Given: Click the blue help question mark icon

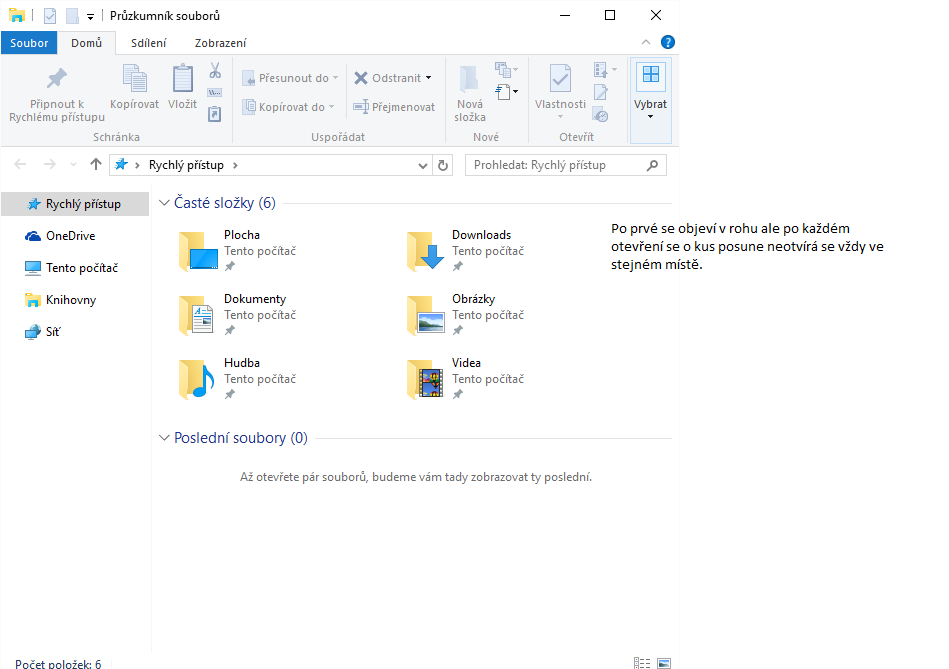Looking at the screenshot, I should click(x=668, y=42).
